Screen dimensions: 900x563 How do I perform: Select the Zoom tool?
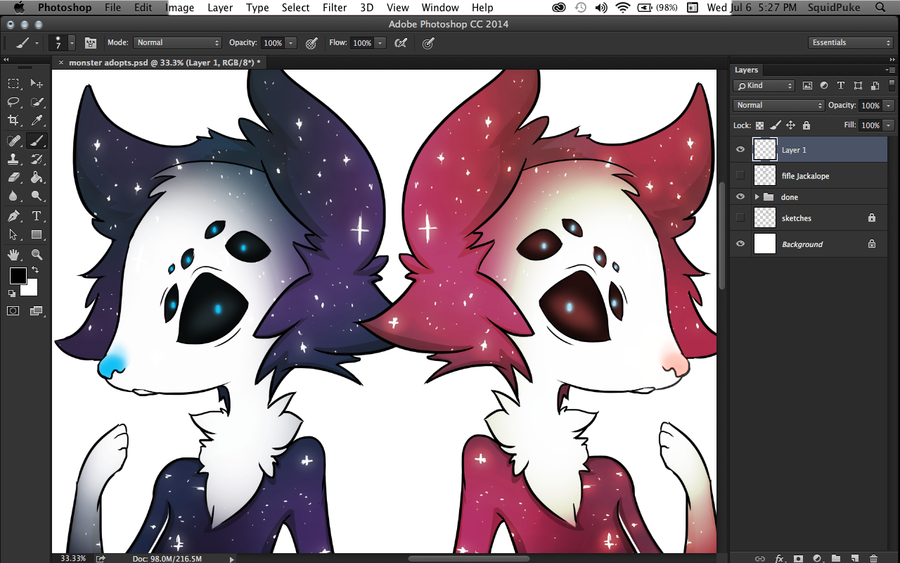(x=37, y=254)
